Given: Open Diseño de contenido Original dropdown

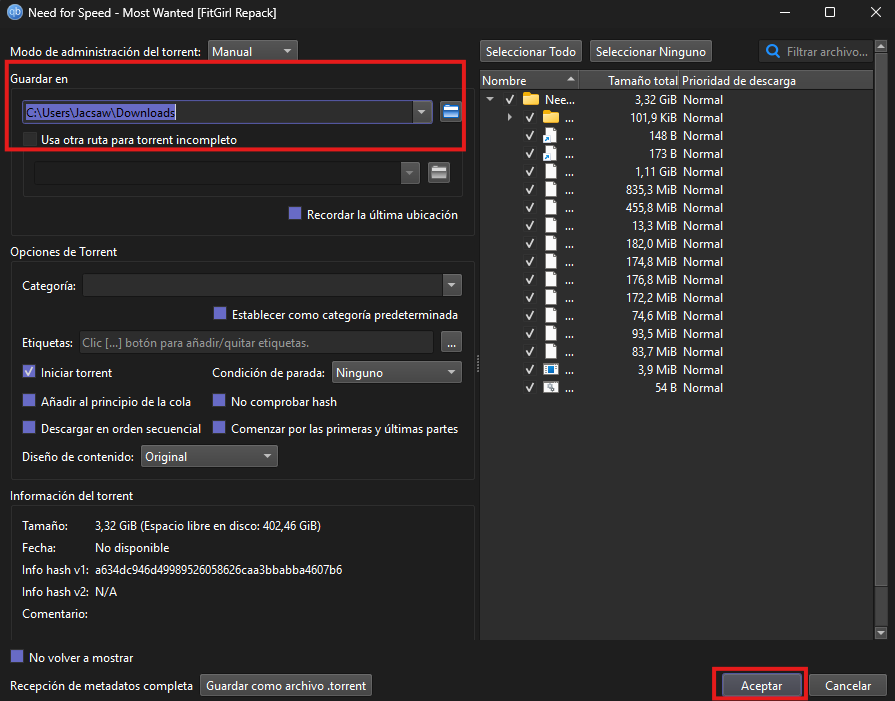Looking at the screenshot, I should [209, 457].
